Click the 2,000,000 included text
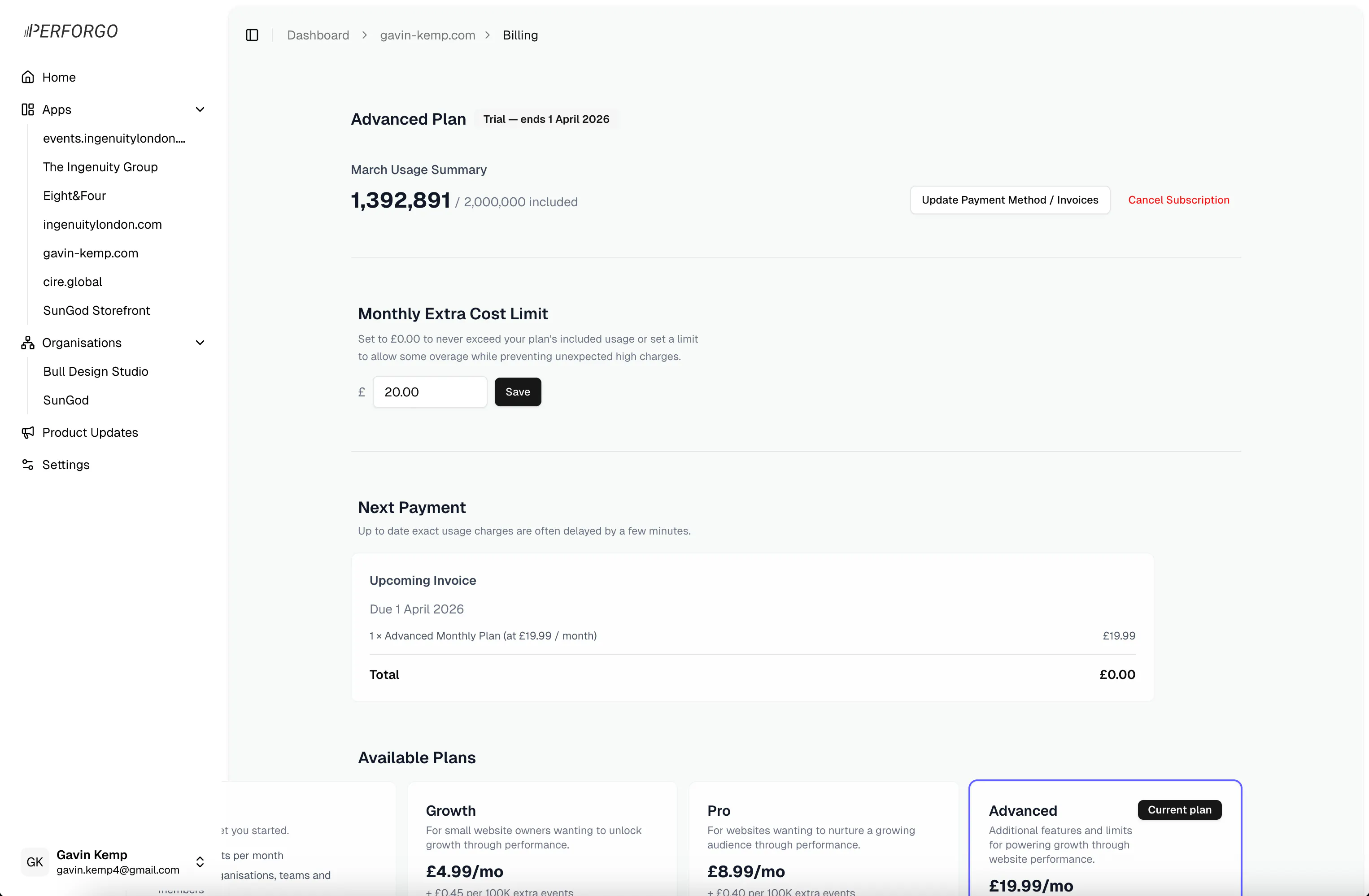1369x896 pixels. (x=521, y=202)
